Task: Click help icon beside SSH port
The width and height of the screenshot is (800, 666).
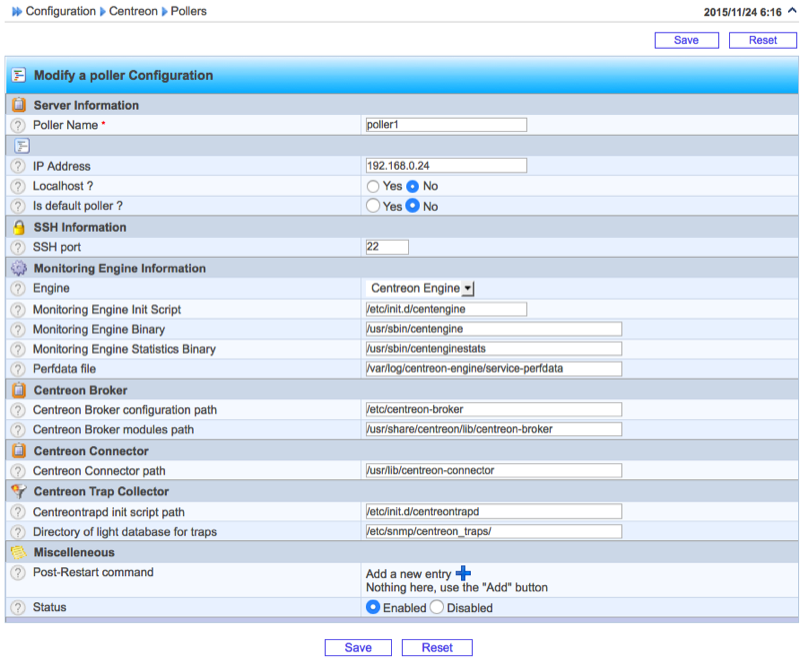Action: (x=18, y=247)
